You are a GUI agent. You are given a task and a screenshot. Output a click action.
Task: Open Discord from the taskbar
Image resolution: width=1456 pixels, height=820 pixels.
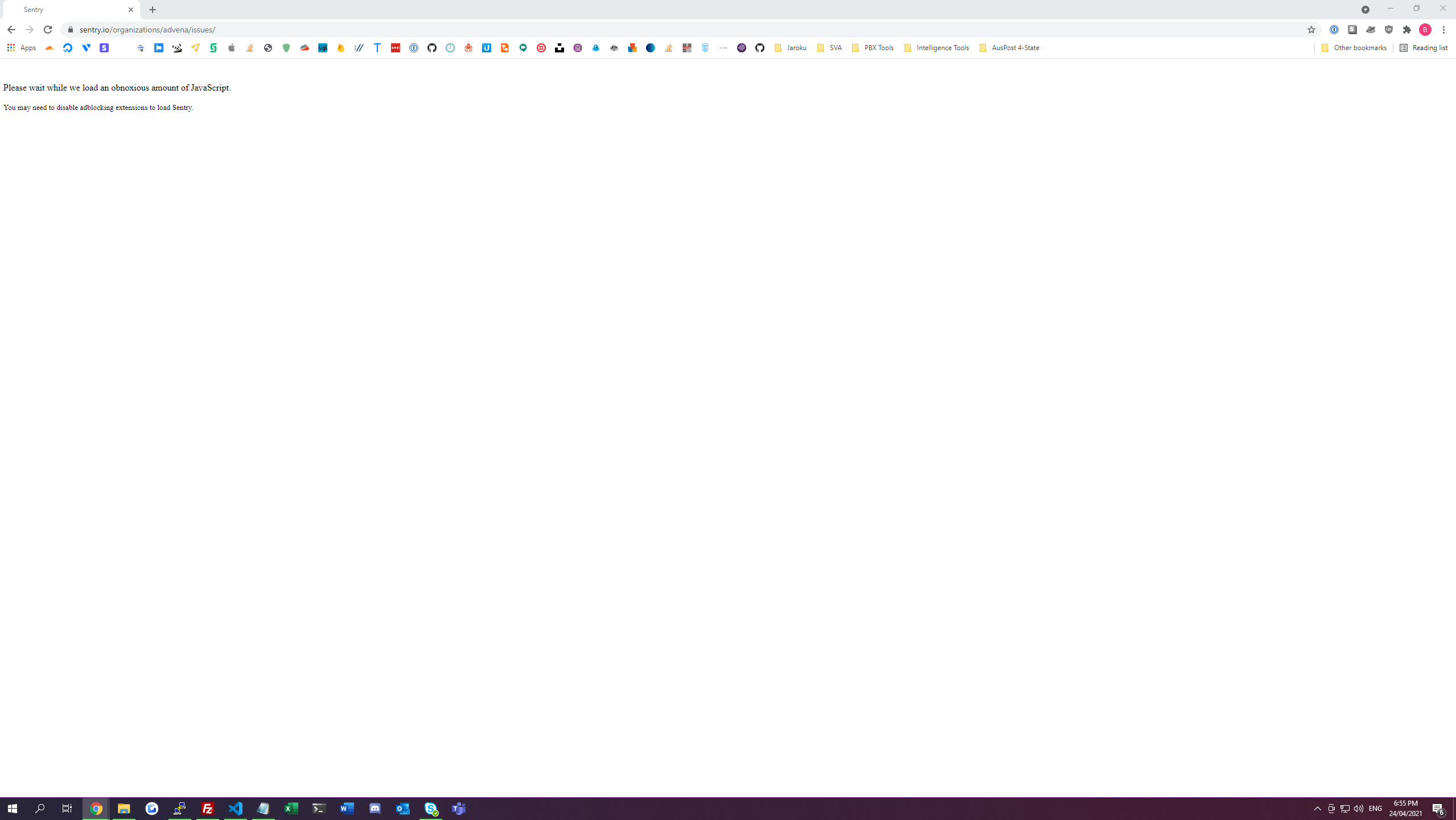click(375, 808)
